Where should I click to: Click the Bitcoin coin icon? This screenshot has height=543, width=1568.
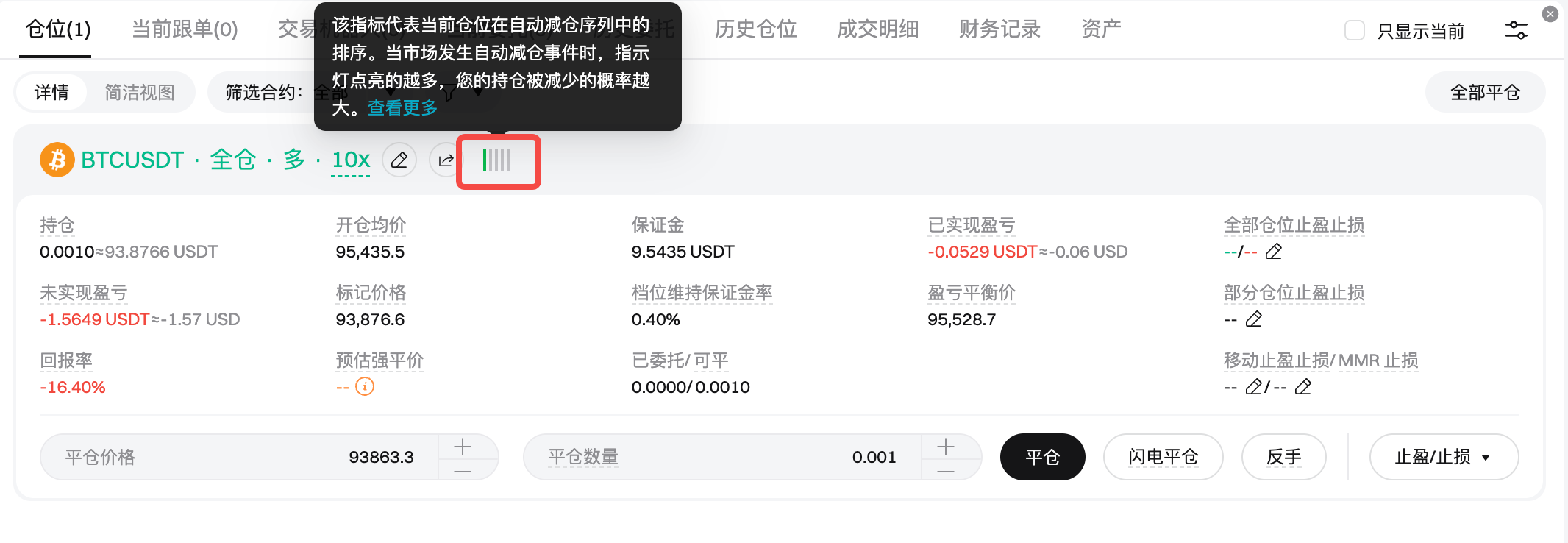(57, 160)
